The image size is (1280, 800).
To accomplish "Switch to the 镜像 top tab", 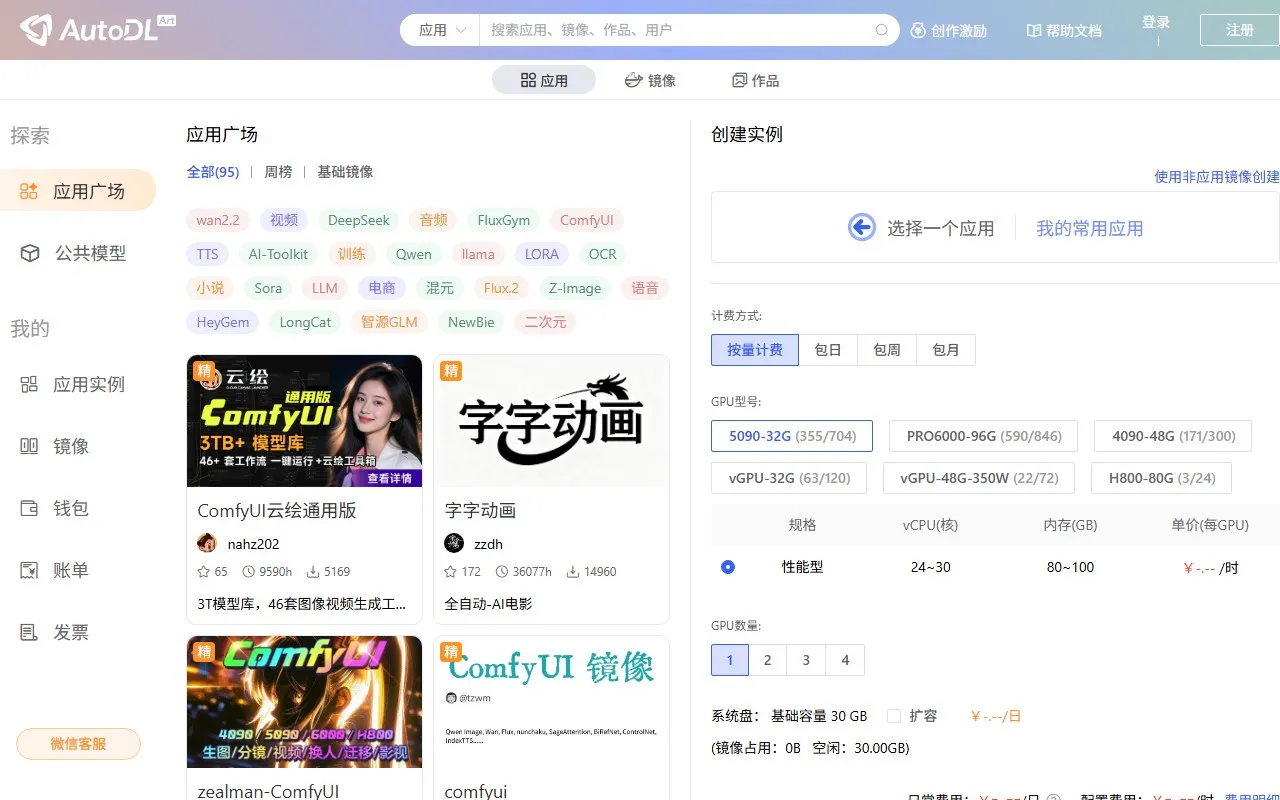I will tap(650, 80).
